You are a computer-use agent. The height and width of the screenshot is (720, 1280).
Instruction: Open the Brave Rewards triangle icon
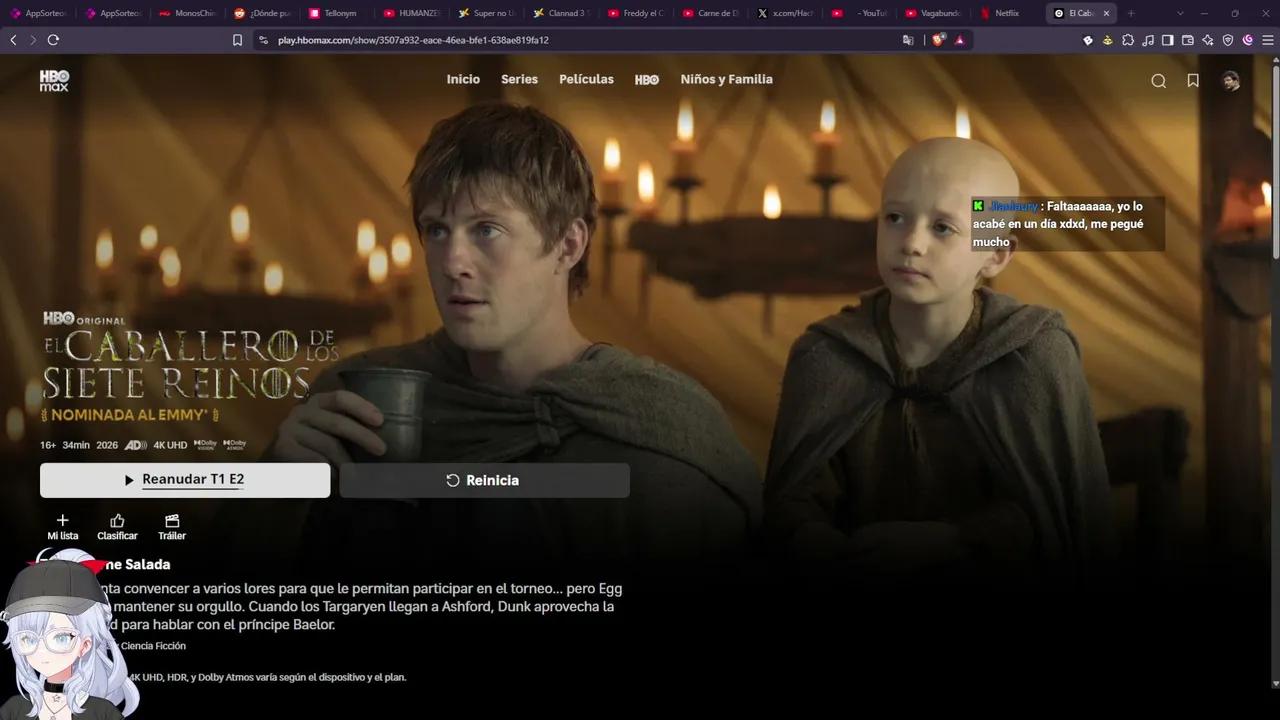(x=960, y=40)
